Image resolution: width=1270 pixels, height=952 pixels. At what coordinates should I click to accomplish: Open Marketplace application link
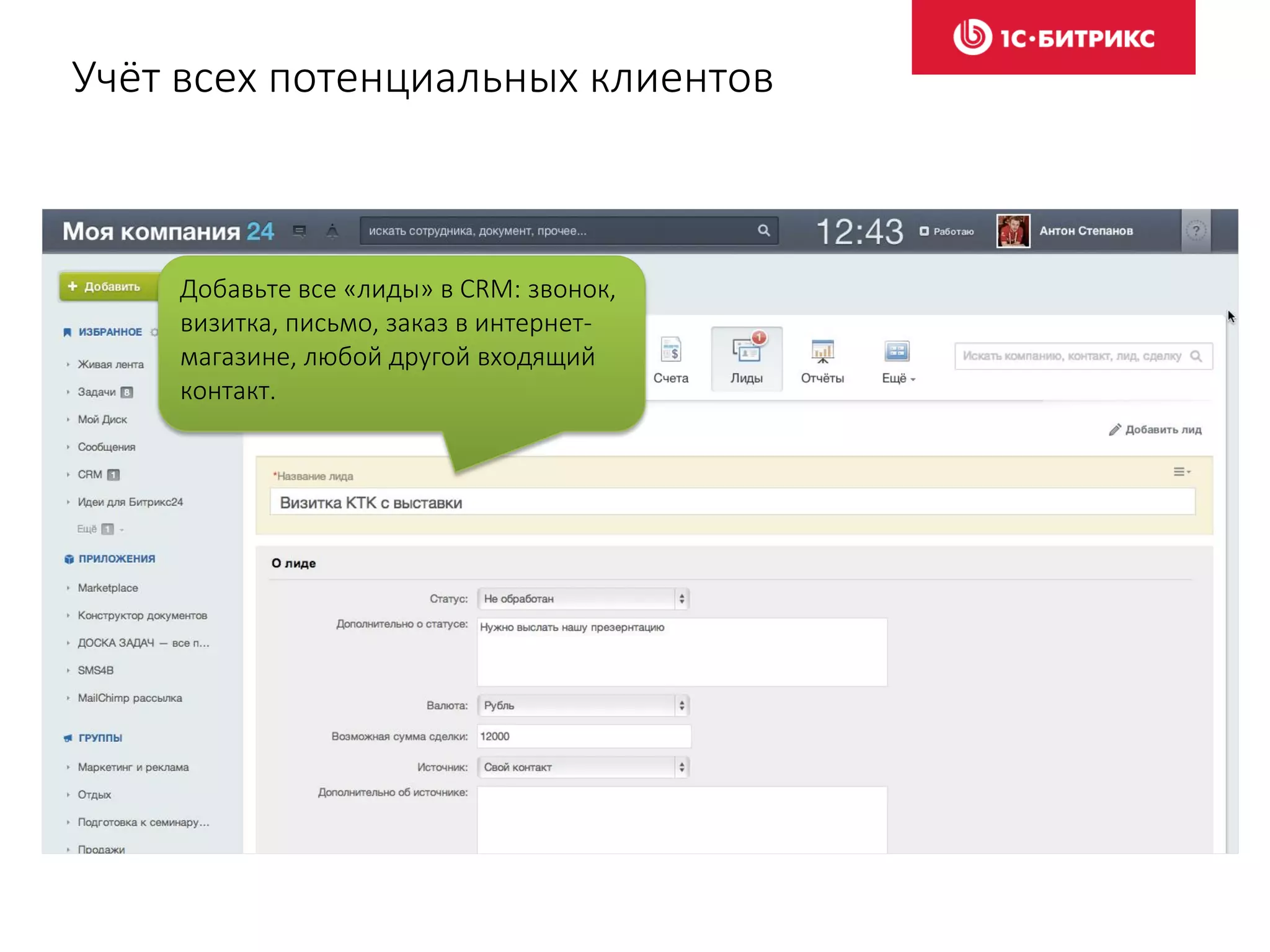click(x=108, y=588)
